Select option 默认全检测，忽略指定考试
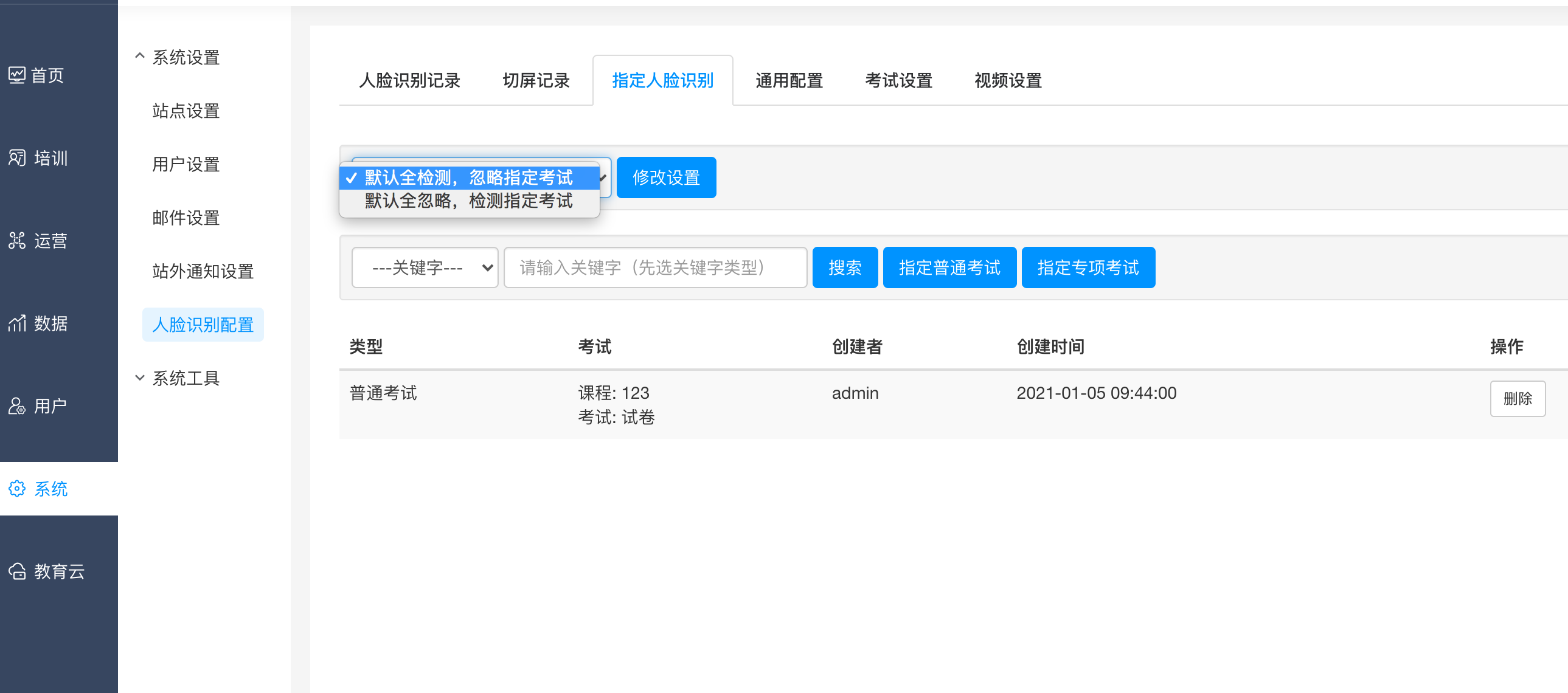The width and height of the screenshot is (1568, 693). [x=468, y=178]
